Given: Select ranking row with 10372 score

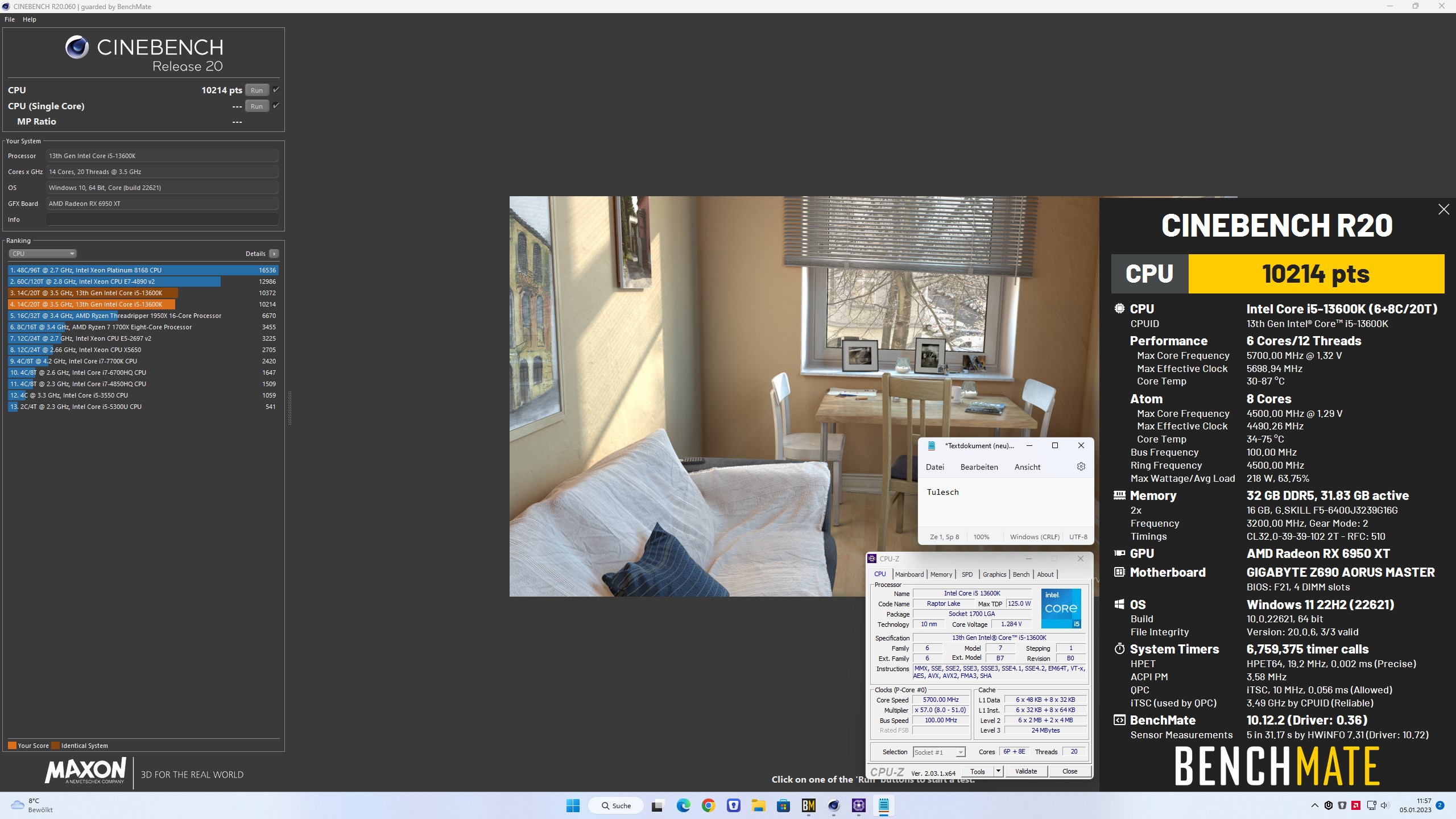Looking at the screenshot, I should [143, 293].
